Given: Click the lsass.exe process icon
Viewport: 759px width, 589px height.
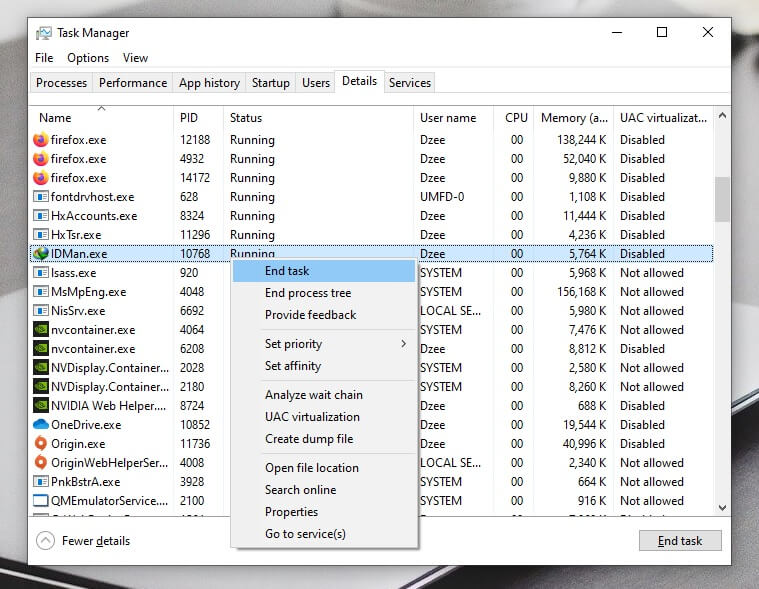Looking at the screenshot, I should pyautogui.click(x=41, y=272).
